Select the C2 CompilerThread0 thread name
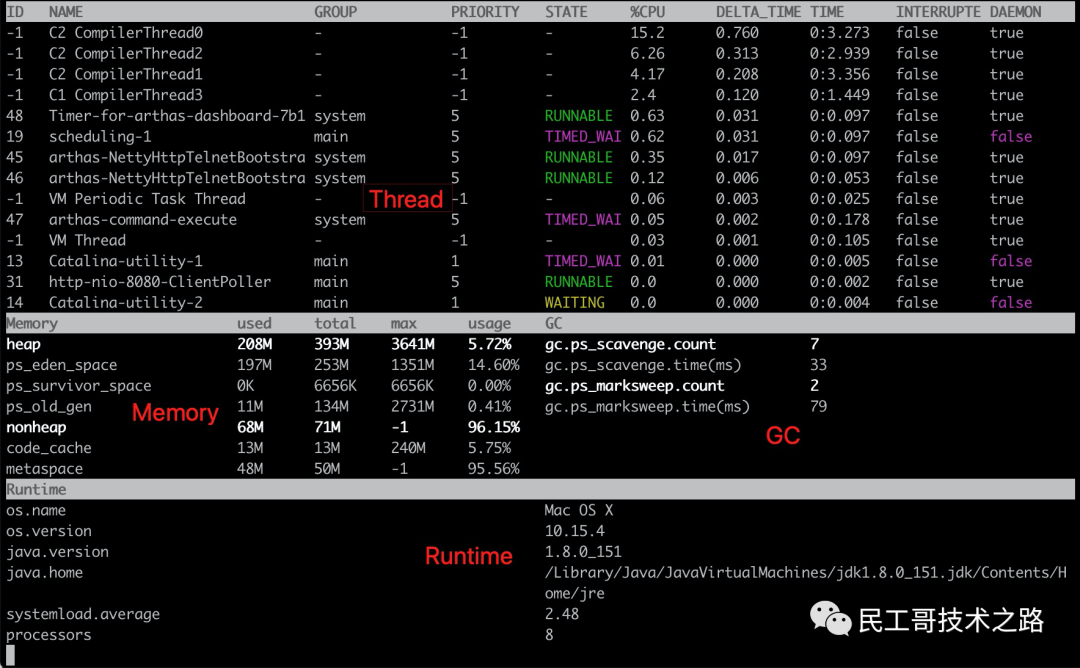Viewport: 1080px width, 668px height. 126,32
